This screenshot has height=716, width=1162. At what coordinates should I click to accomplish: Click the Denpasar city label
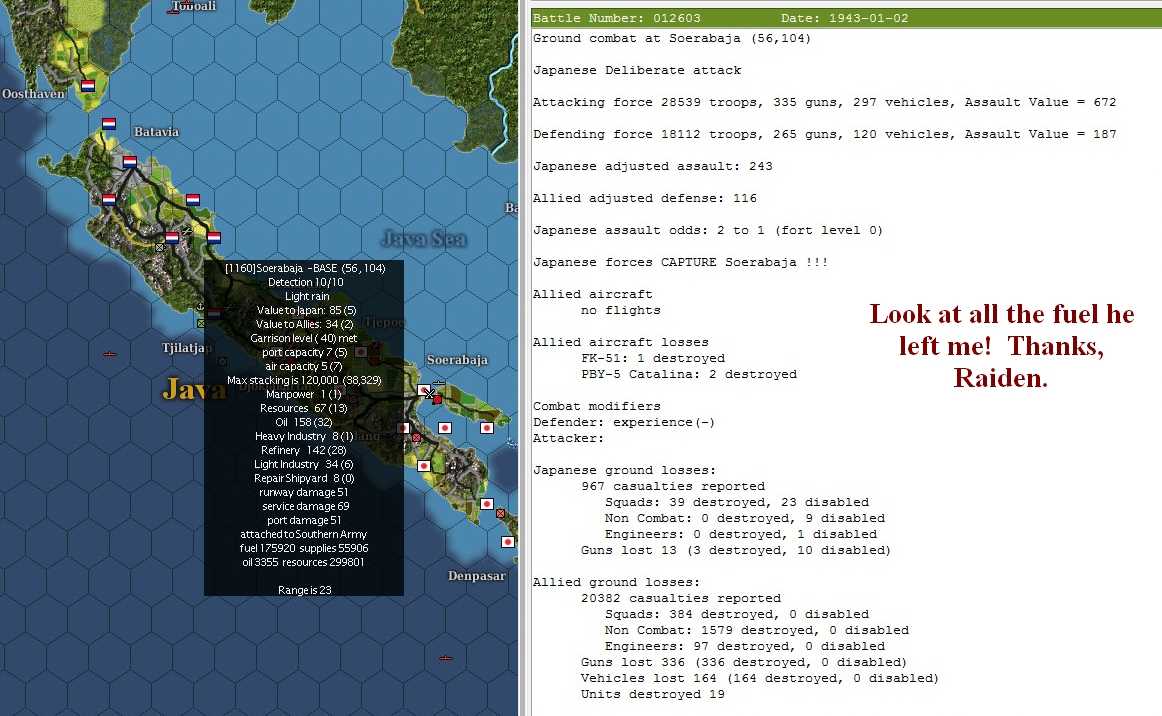(477, 576)
